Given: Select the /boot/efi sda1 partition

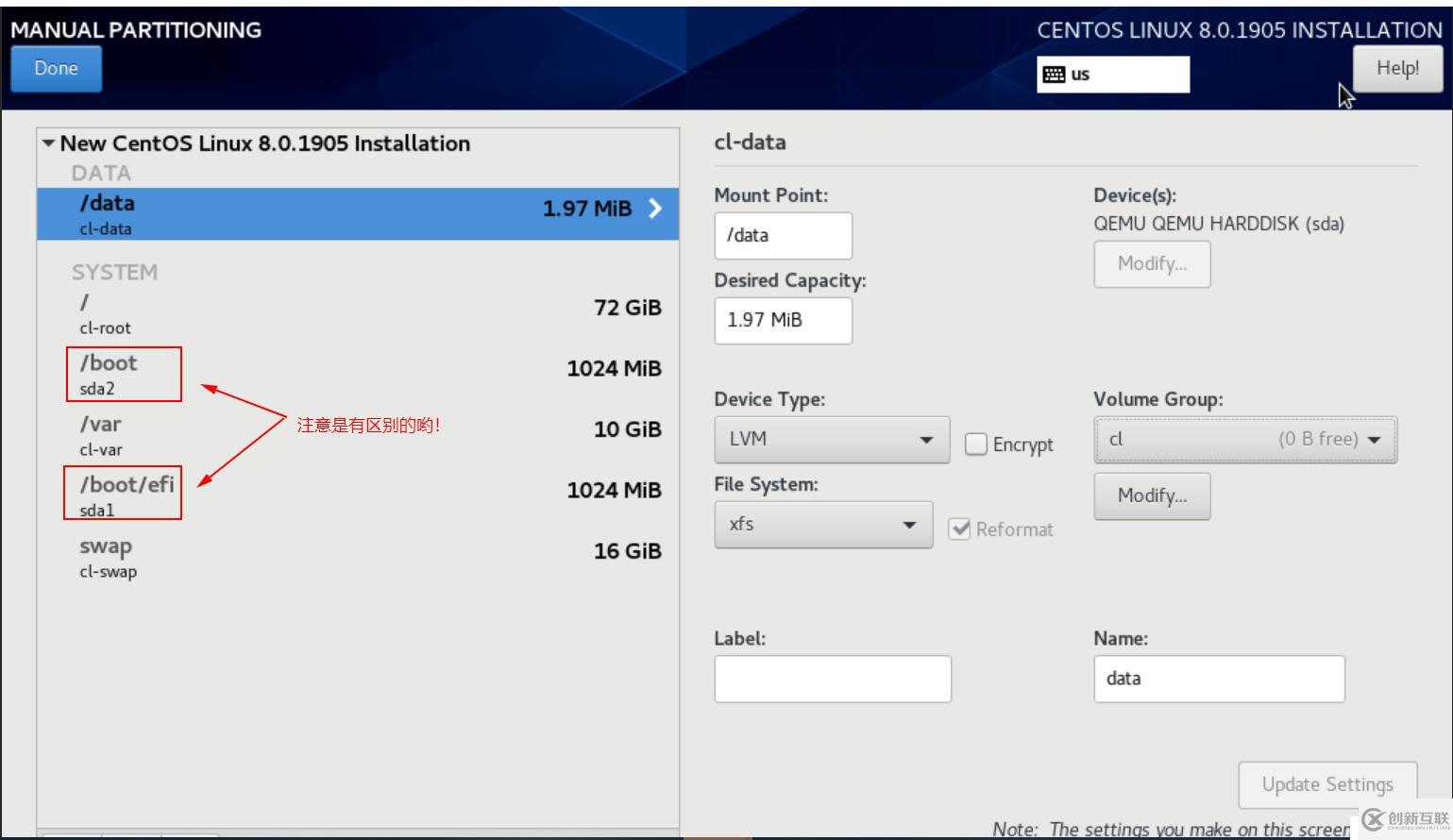Looking at the screenshot, I should [358, 496].
